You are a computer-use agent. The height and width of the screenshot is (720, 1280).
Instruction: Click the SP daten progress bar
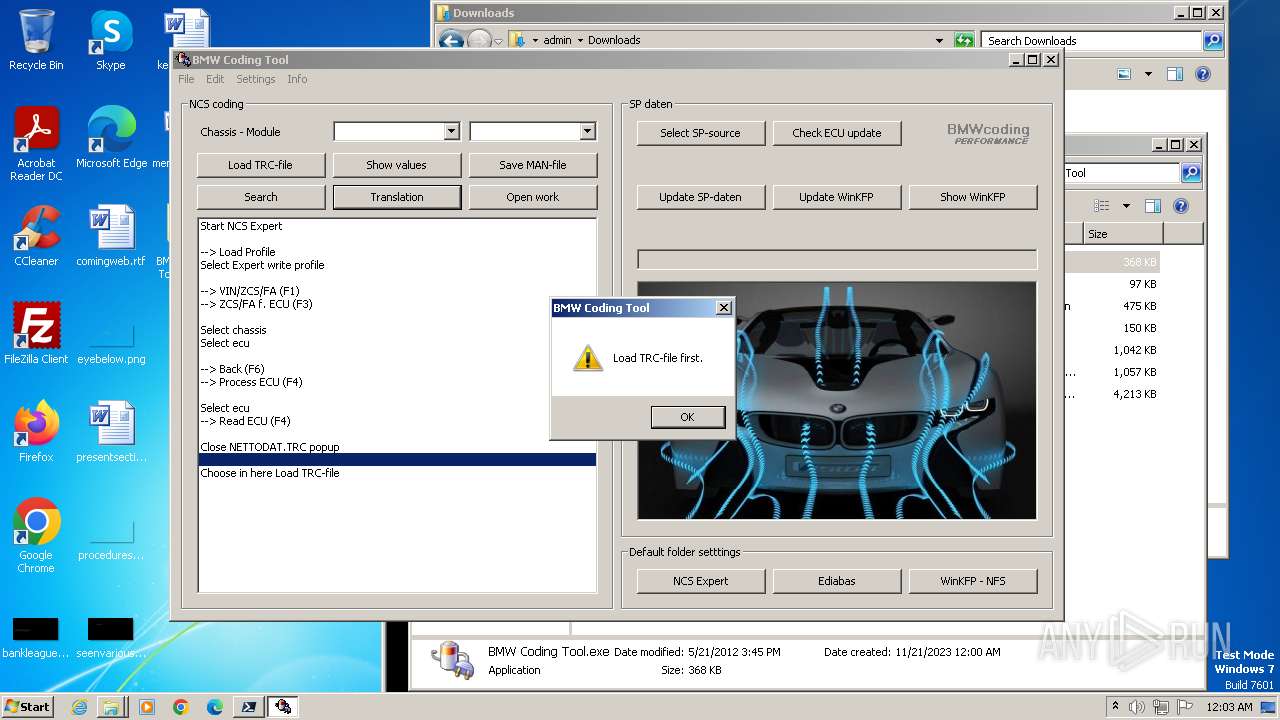(837, 260)
